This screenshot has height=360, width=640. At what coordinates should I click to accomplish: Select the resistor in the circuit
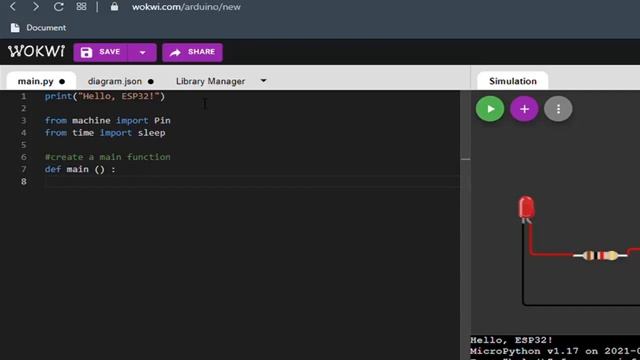click(600, 256)
